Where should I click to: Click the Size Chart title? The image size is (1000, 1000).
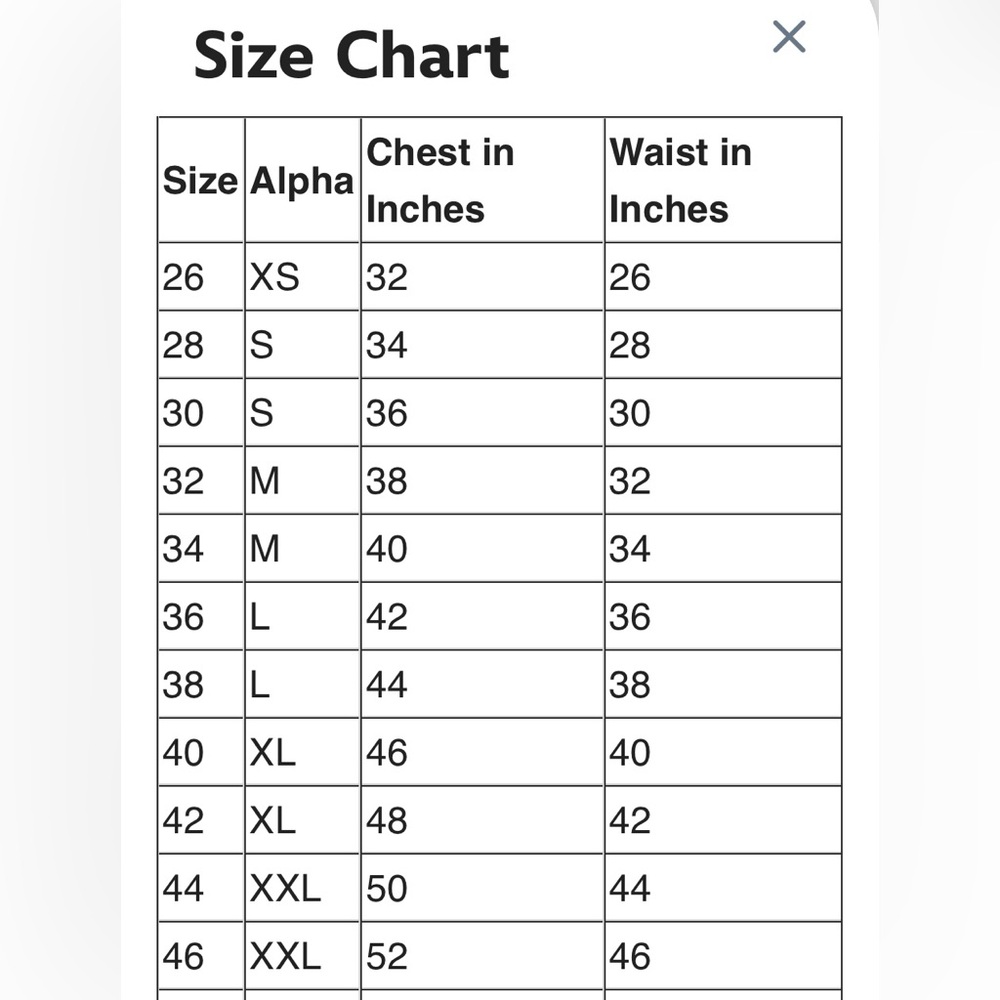(x=351, y=55)
